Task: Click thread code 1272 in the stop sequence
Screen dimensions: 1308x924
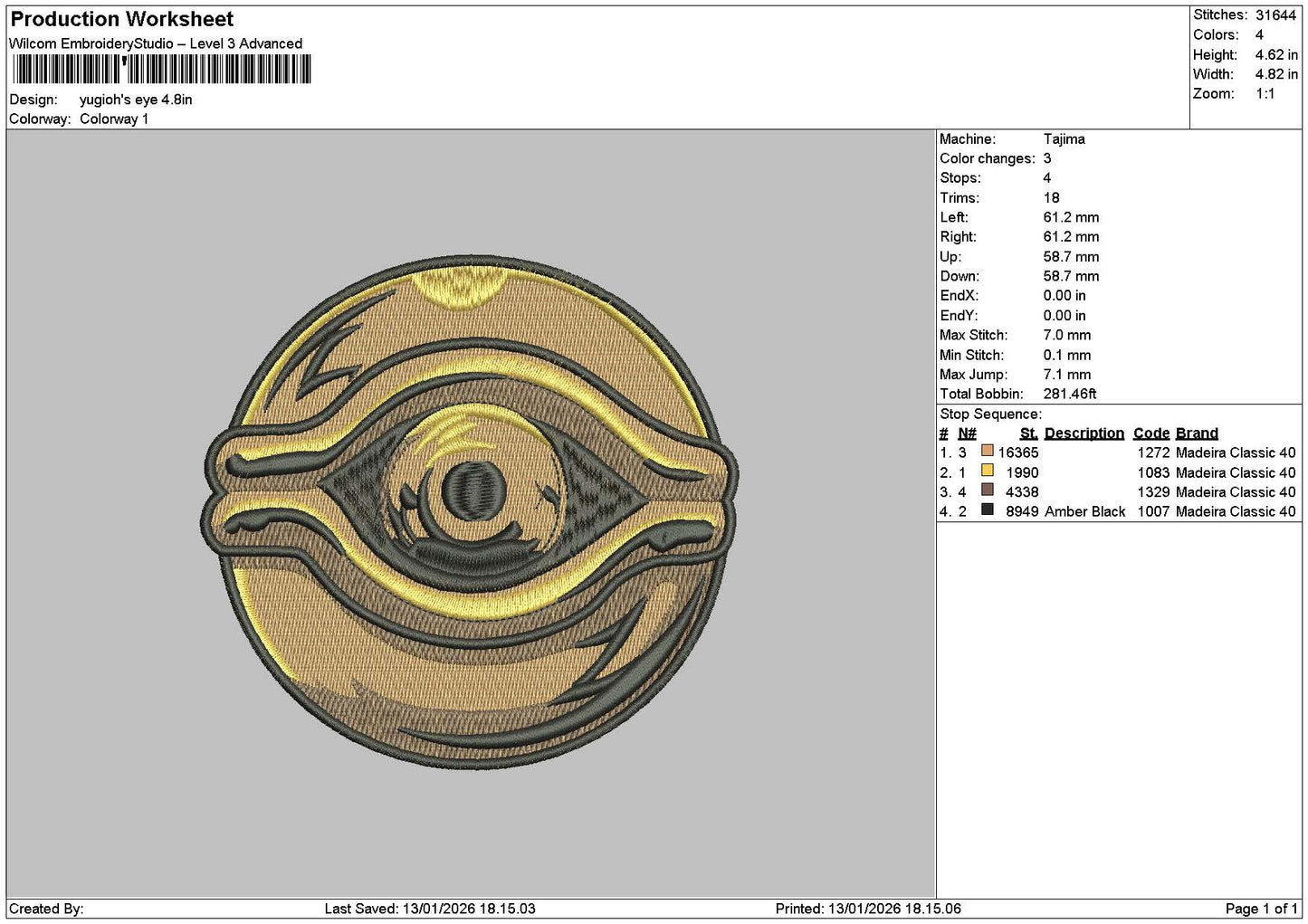Action: point(1153,452)
